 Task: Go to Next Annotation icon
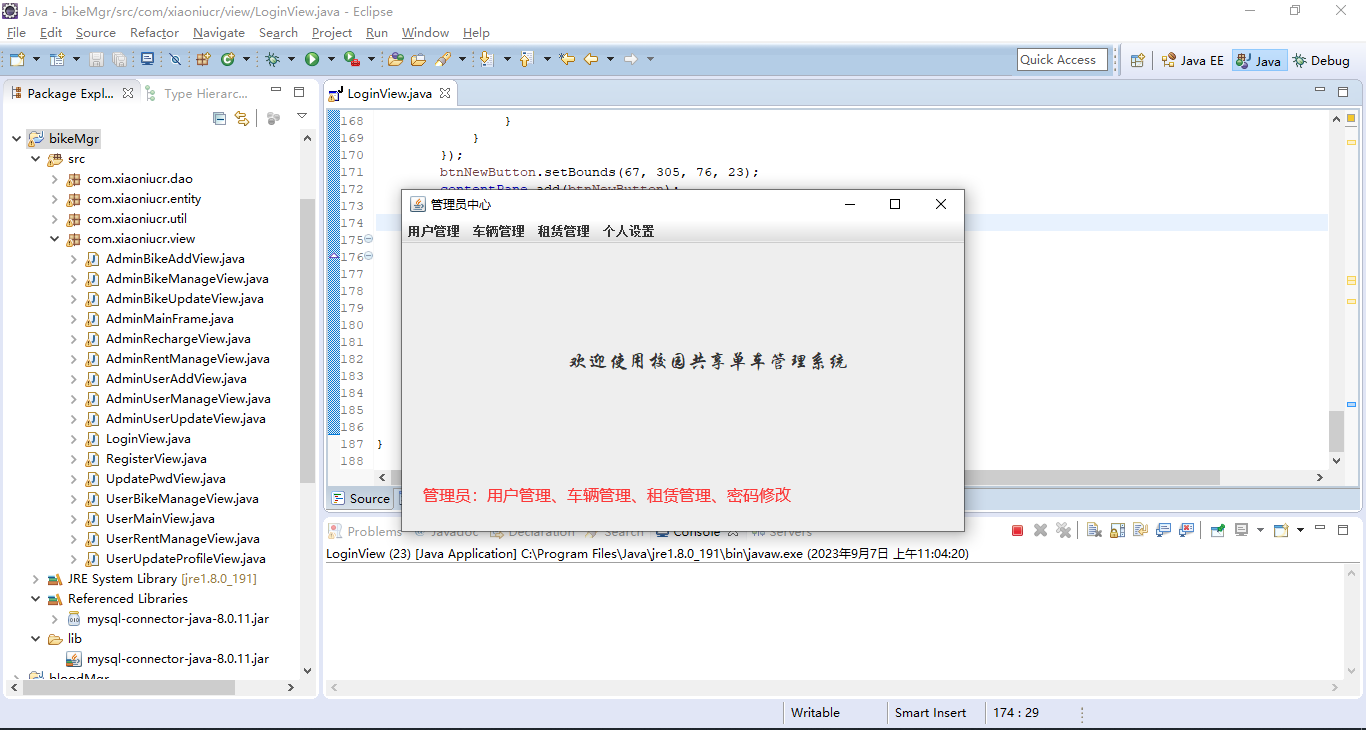[486, 59]
